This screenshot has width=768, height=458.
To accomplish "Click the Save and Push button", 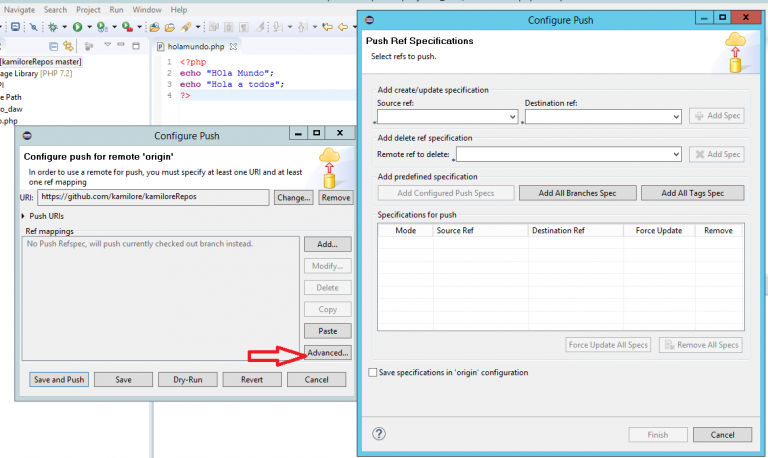I will (x=58, y=380).
